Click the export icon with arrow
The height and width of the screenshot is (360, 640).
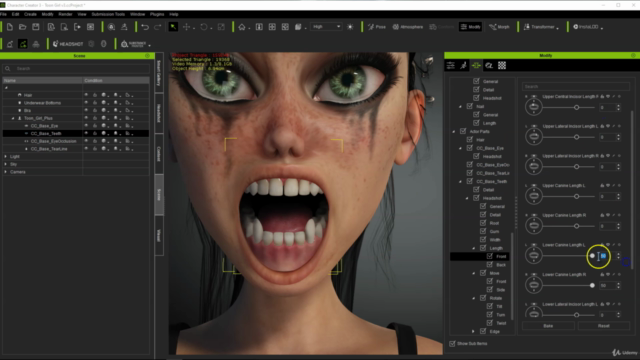tap(77, 27)
